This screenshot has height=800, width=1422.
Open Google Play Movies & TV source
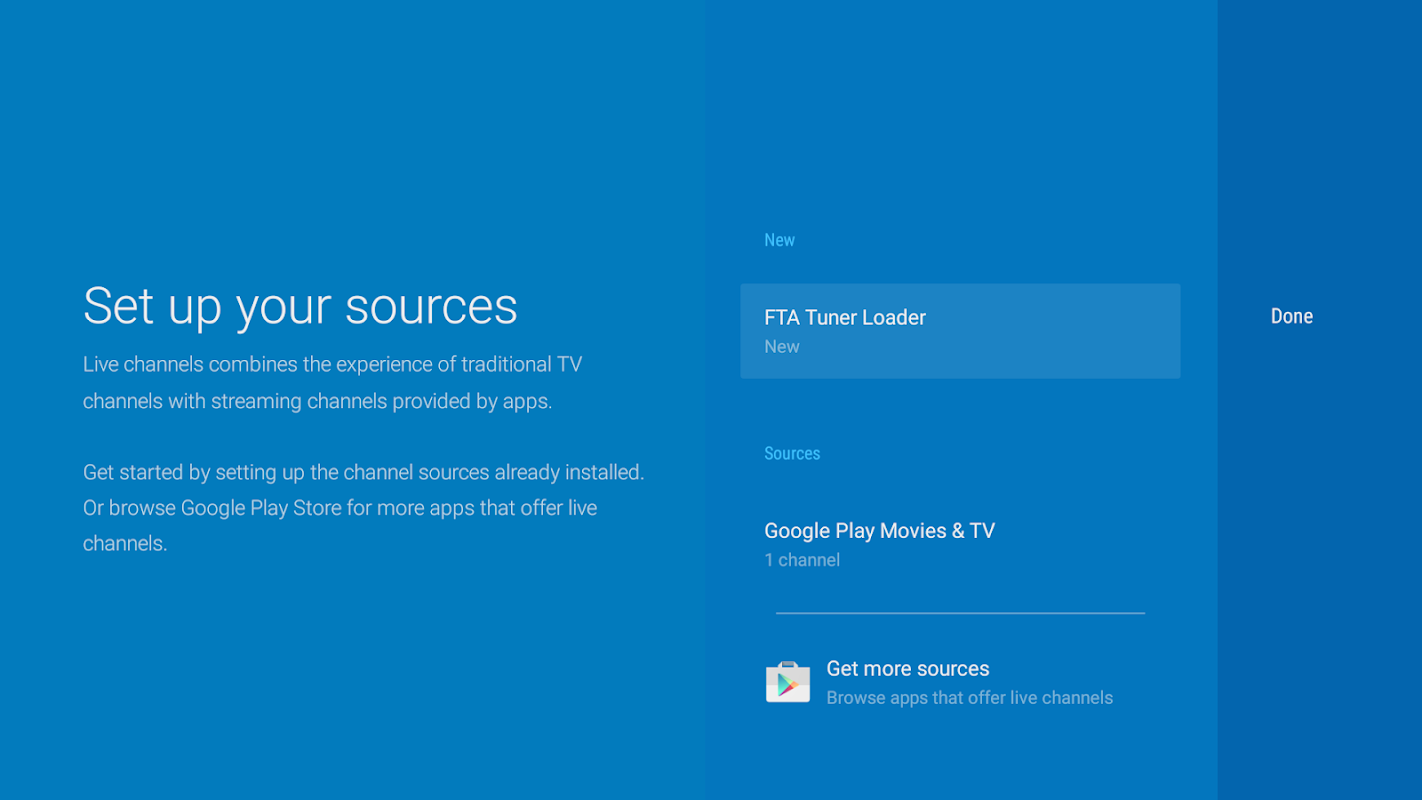960,544
